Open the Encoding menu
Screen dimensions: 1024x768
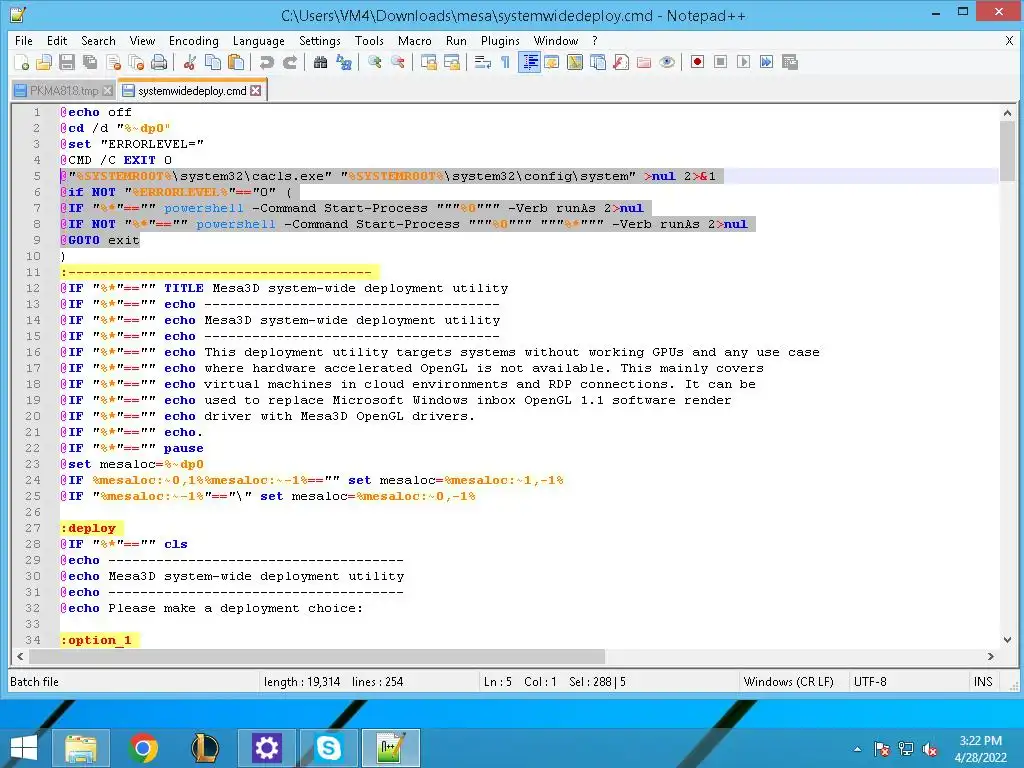pyautogui.click(x=193, y=40)
